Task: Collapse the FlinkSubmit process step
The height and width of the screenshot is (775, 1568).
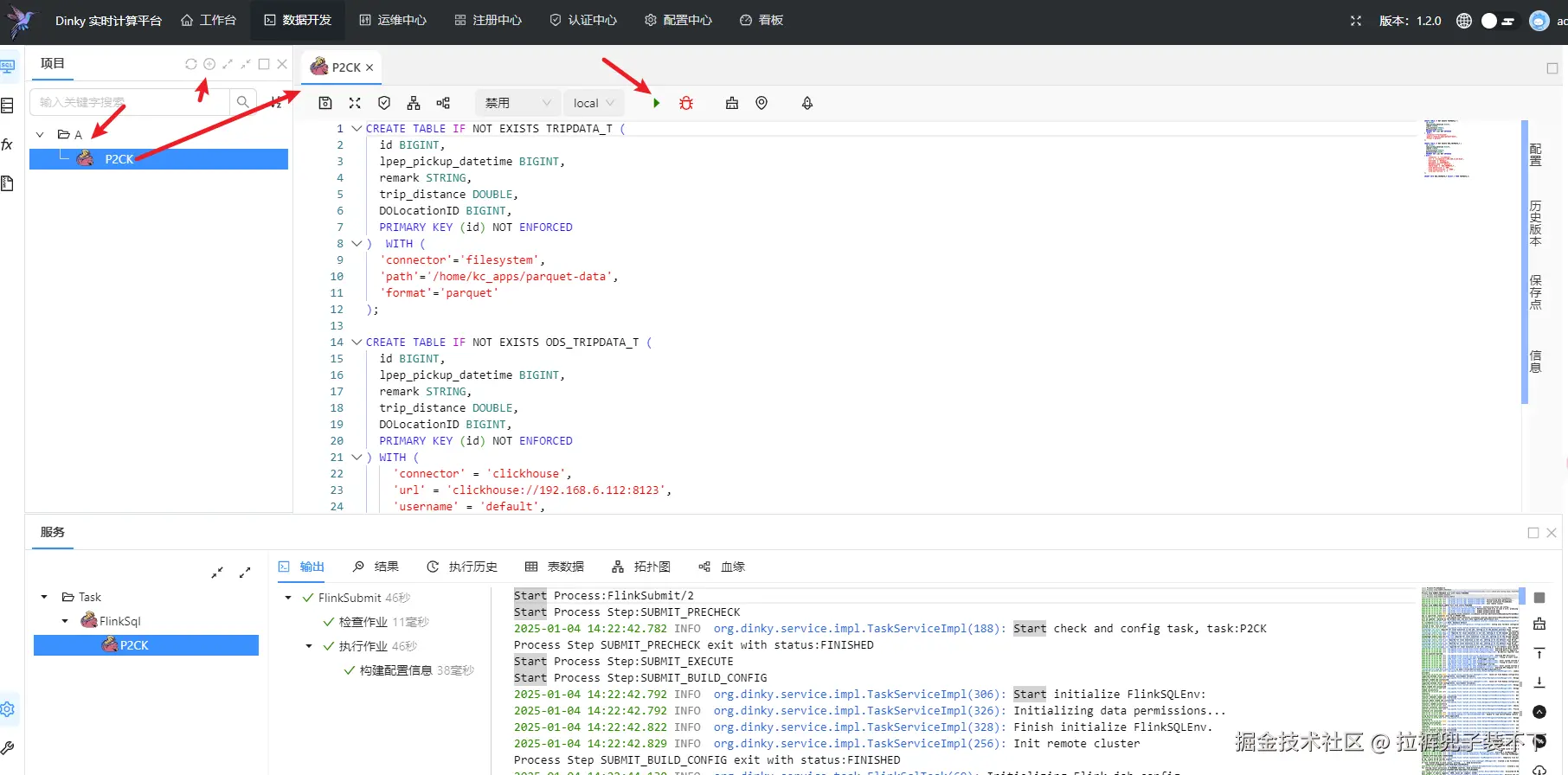Action: [x=288, y=598]
